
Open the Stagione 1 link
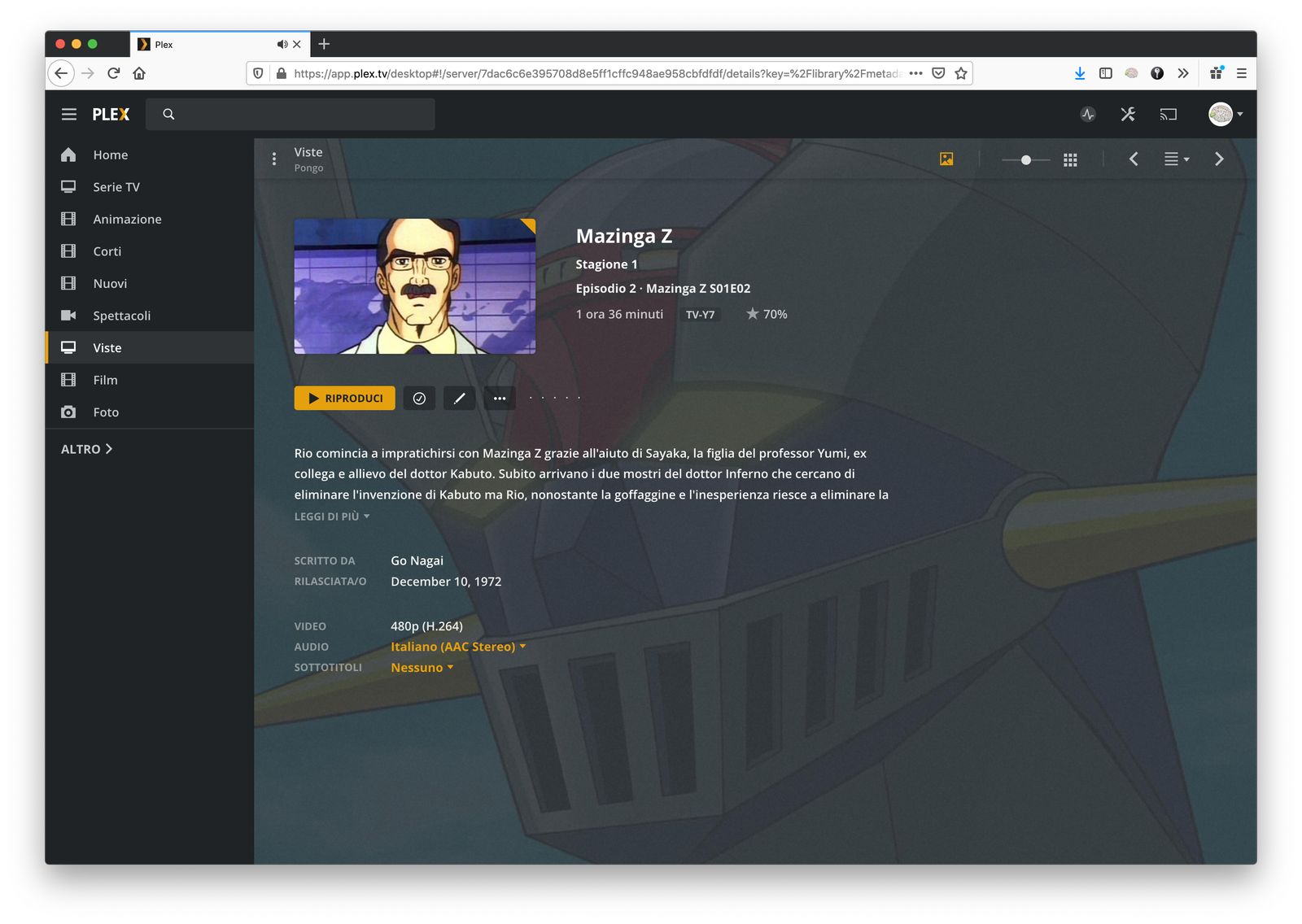pyautogui.click(x=606, y=264)
